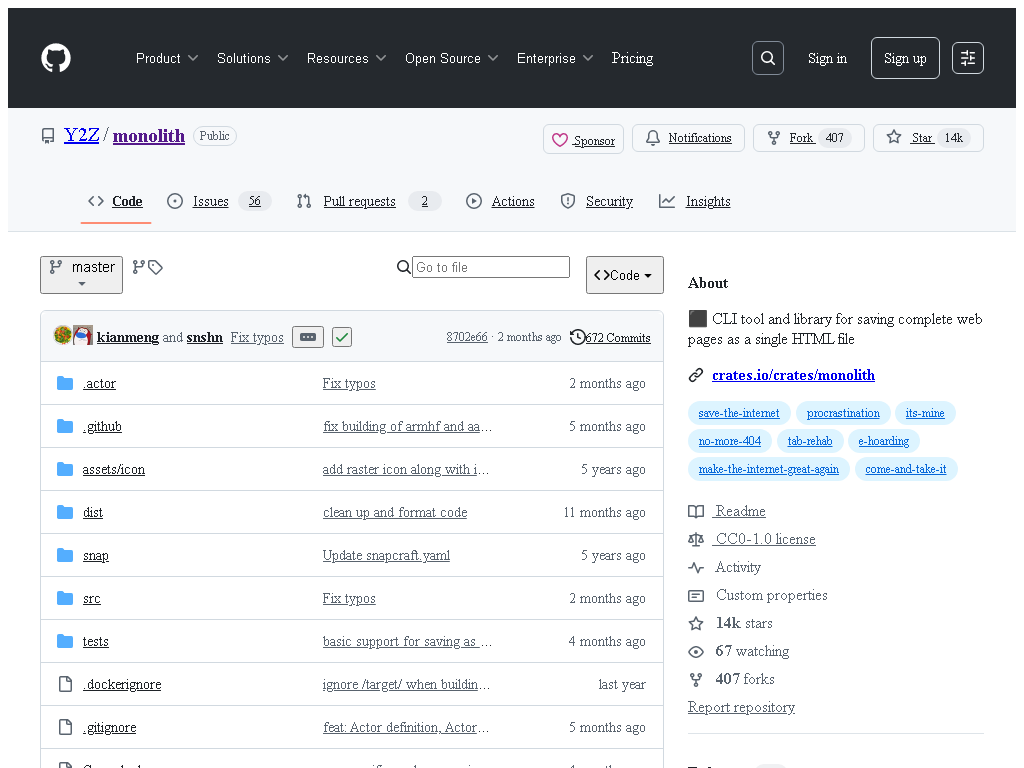Expand the Resources menu

click(346, 58)
